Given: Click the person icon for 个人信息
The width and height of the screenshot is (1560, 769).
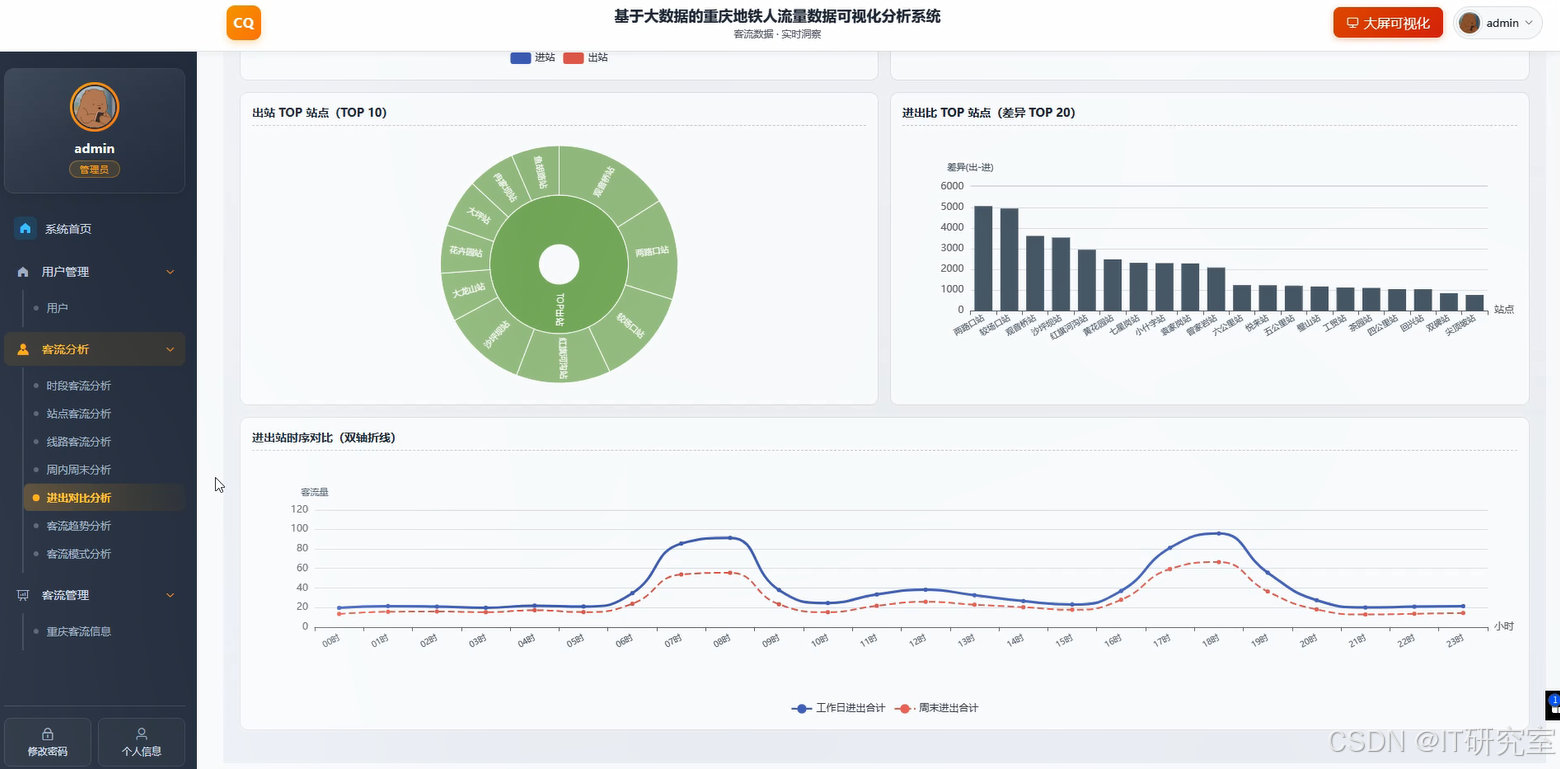Looking at the screenshot, I should tap(141, 734).
